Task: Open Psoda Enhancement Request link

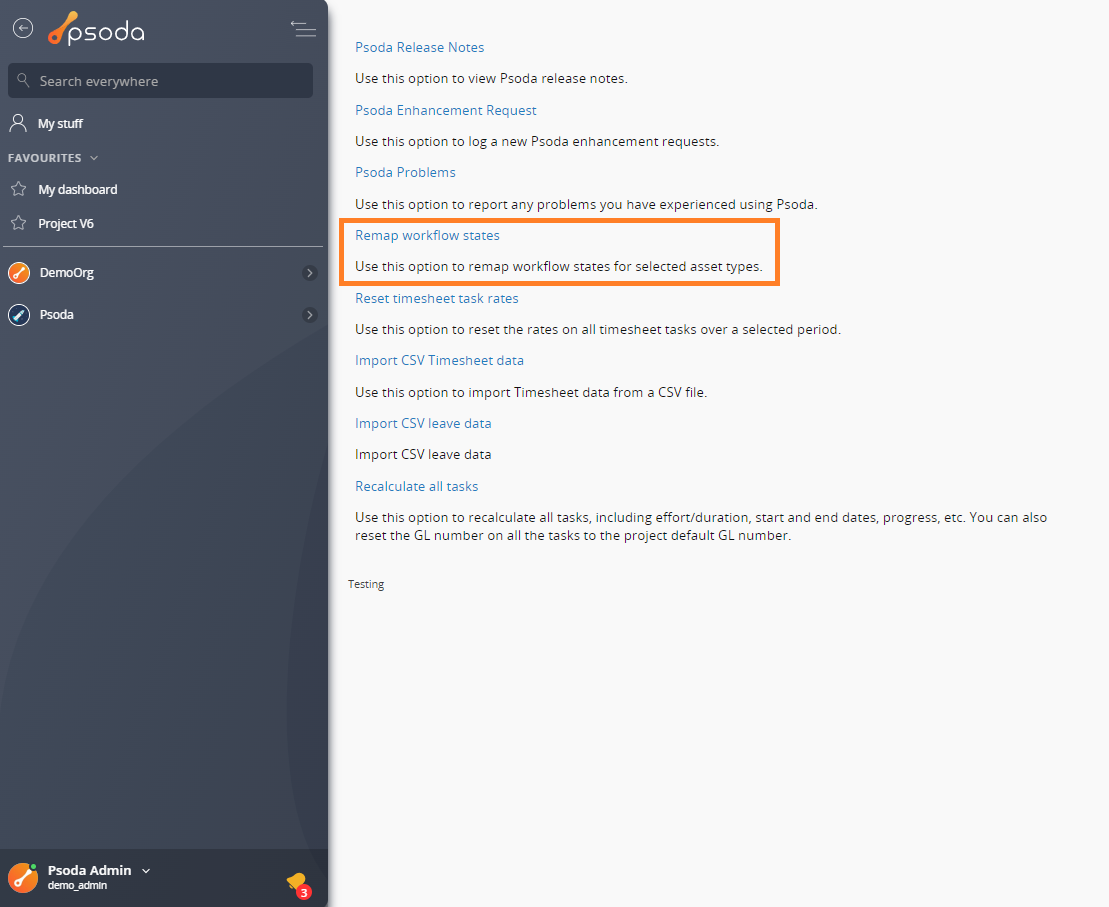Action: [446, 110]
